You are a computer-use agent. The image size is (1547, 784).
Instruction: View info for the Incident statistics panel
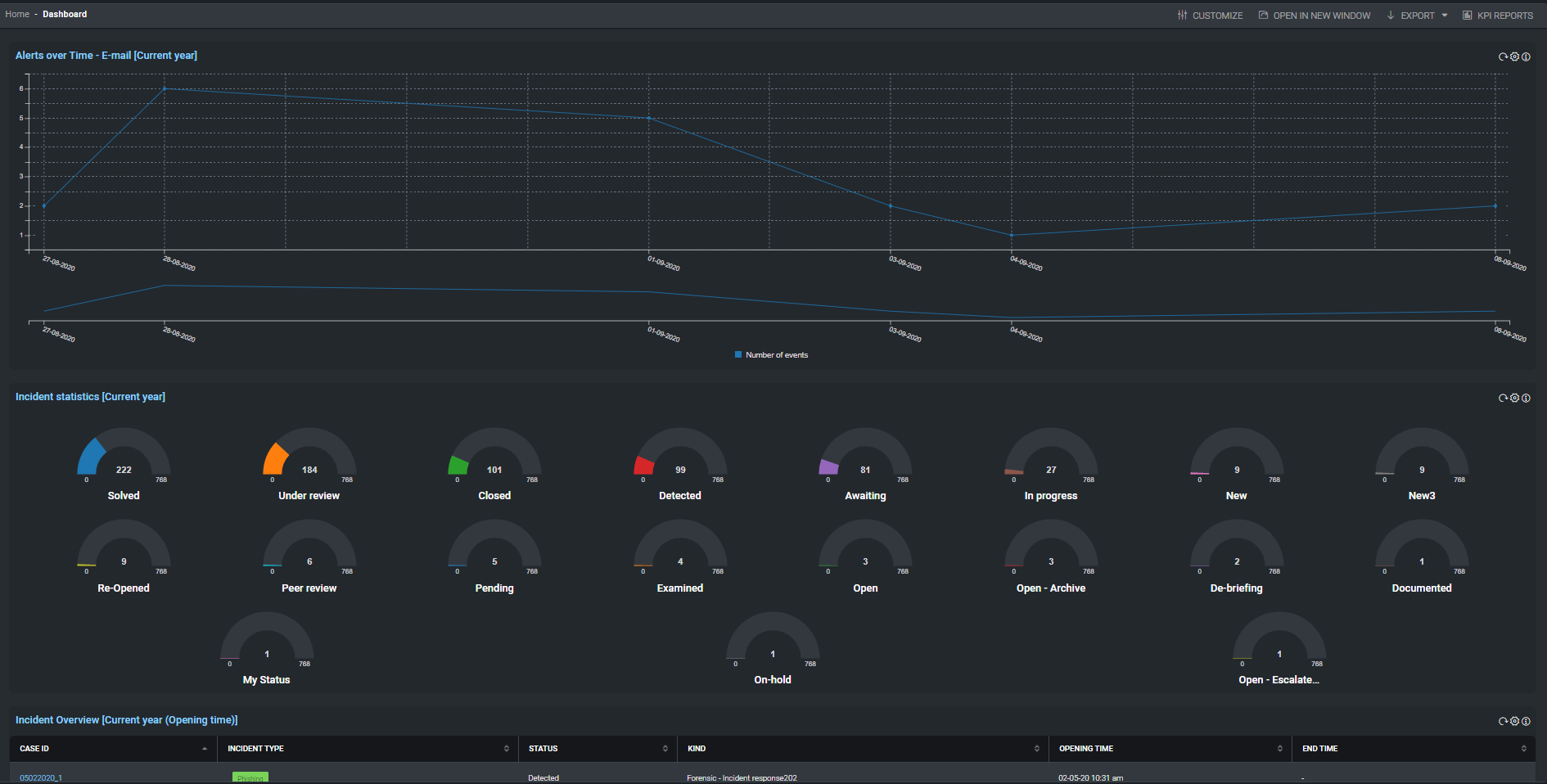pos(1527,398)
